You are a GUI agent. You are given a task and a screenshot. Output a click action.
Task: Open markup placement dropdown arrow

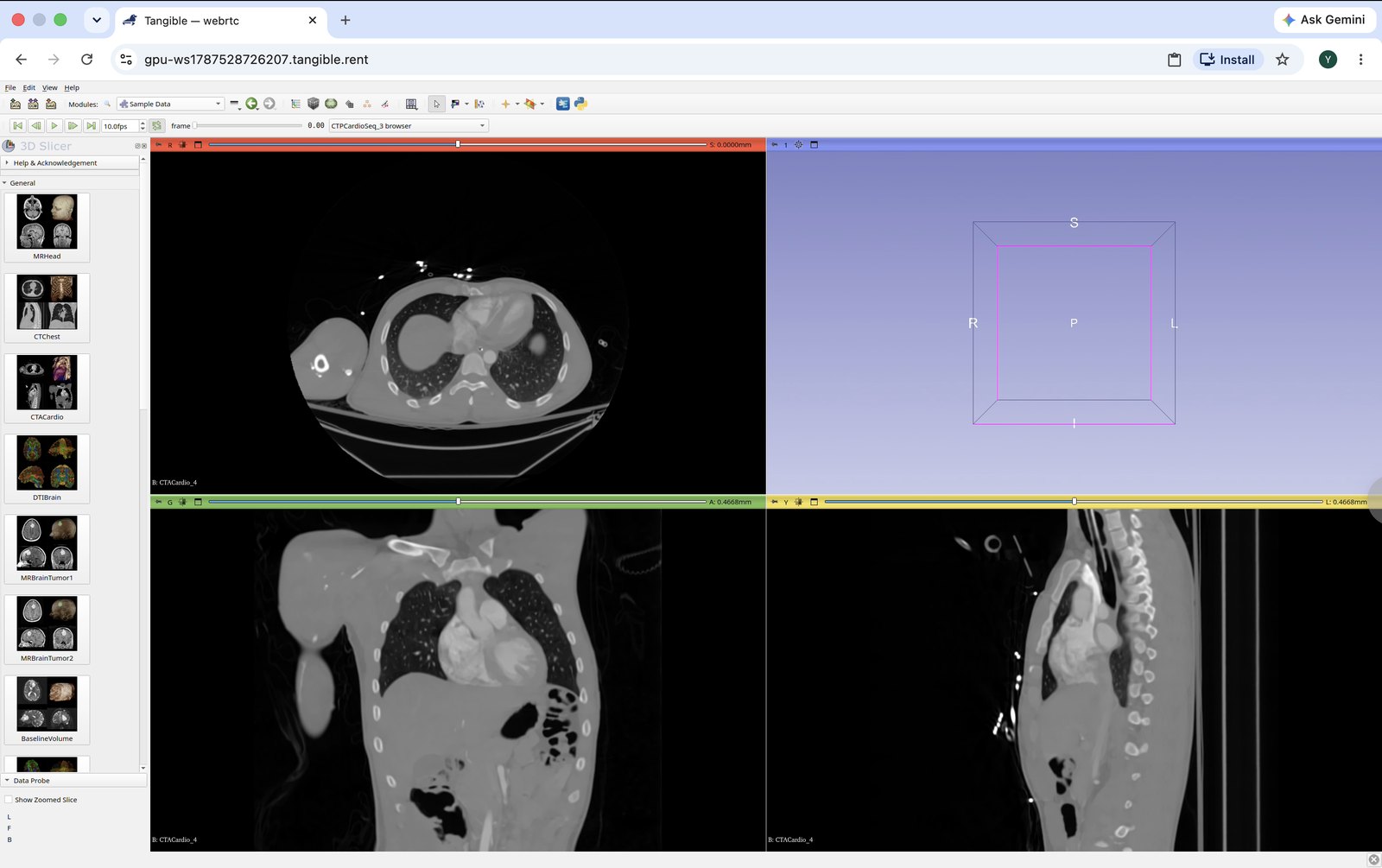point(517,104)
